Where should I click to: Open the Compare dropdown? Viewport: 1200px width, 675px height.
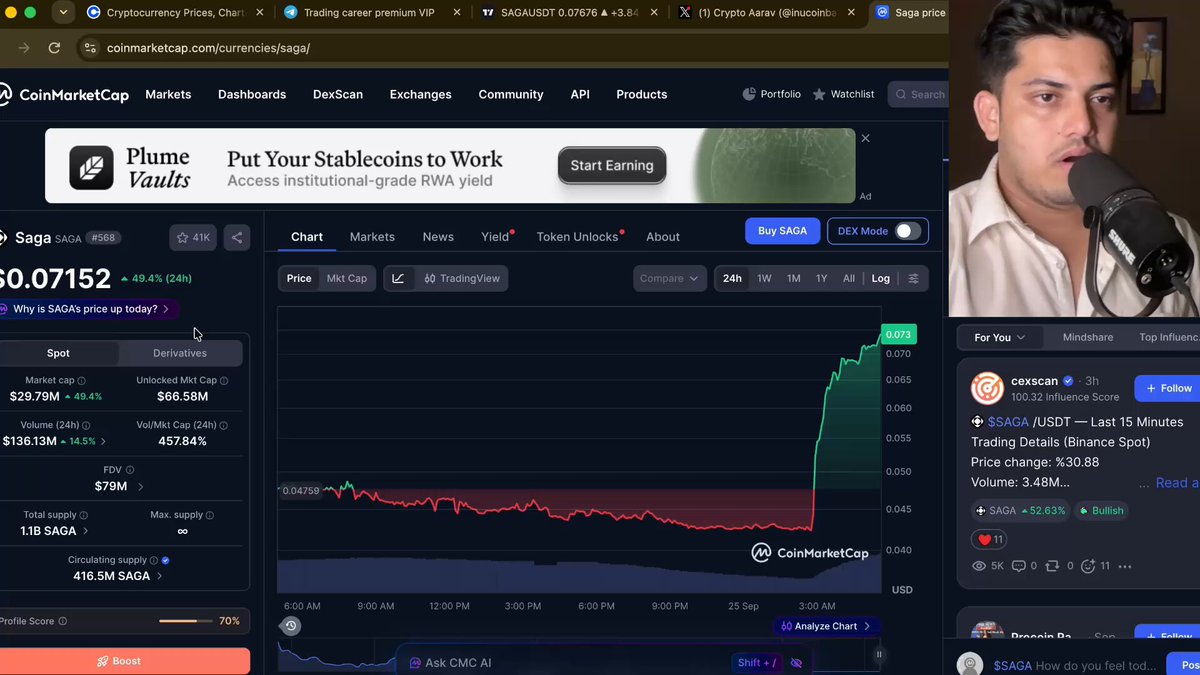coord(670,278)
